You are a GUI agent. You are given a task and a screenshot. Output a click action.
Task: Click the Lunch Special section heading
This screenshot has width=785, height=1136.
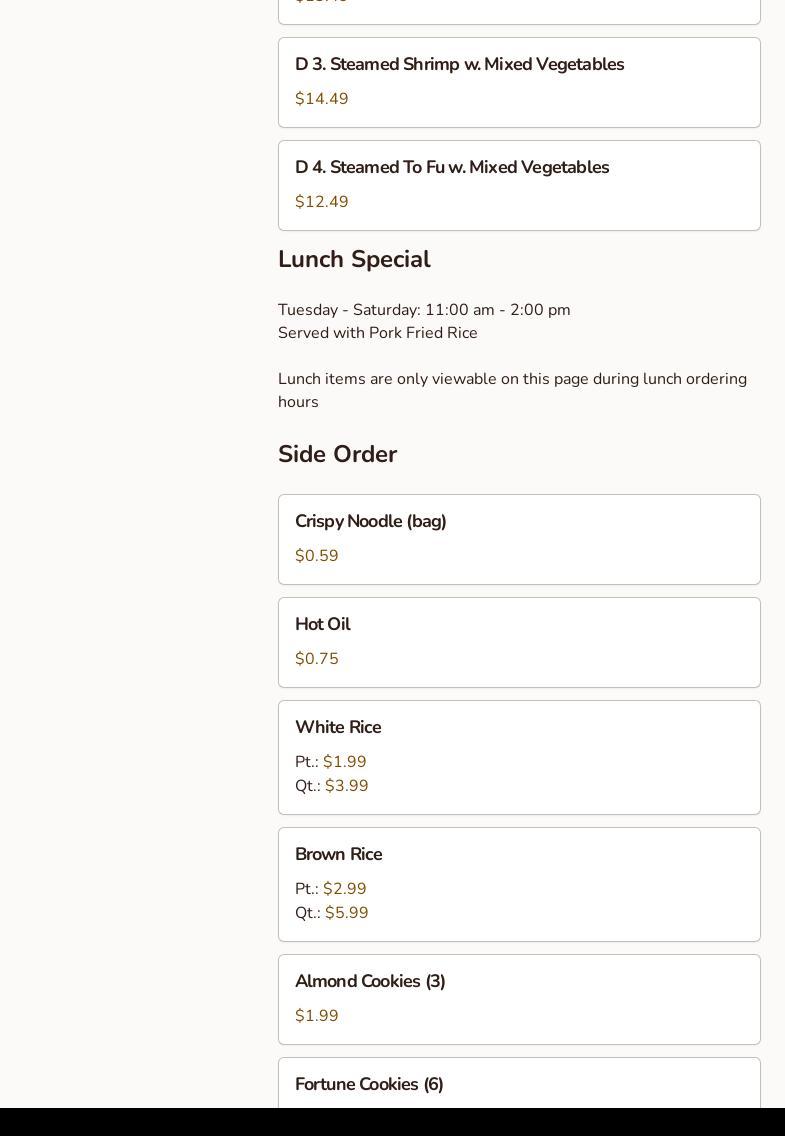point(354,260)
